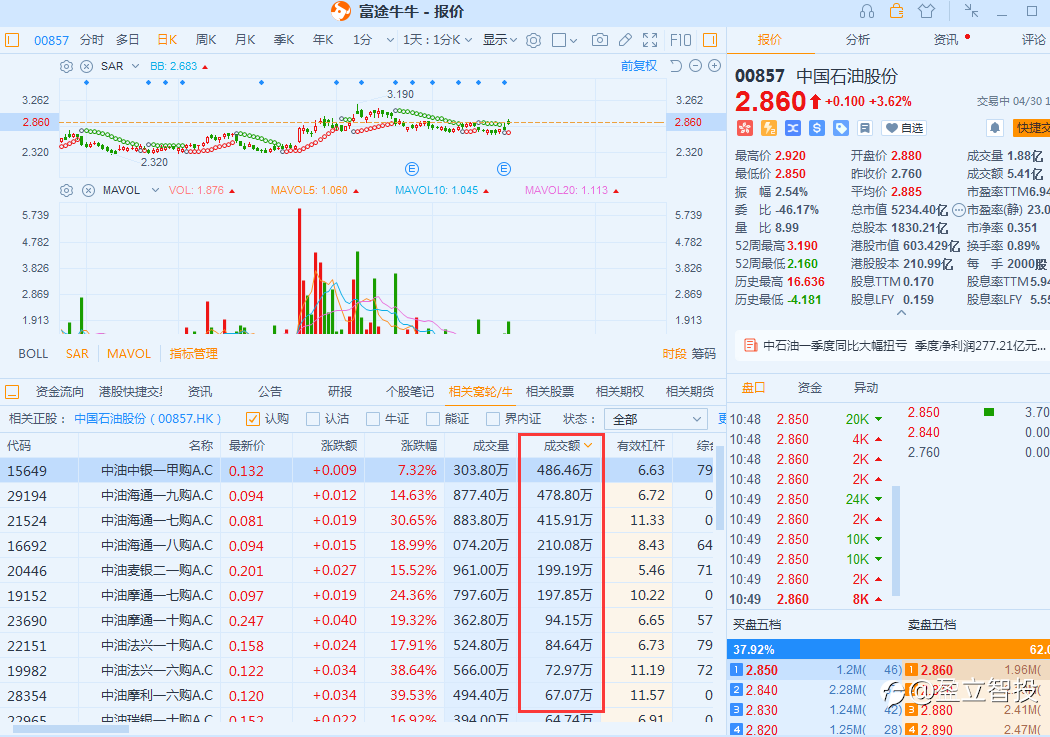1050x737 pixels.
Task: Open 指标管理 indicator manager
Action: point(194,353)
